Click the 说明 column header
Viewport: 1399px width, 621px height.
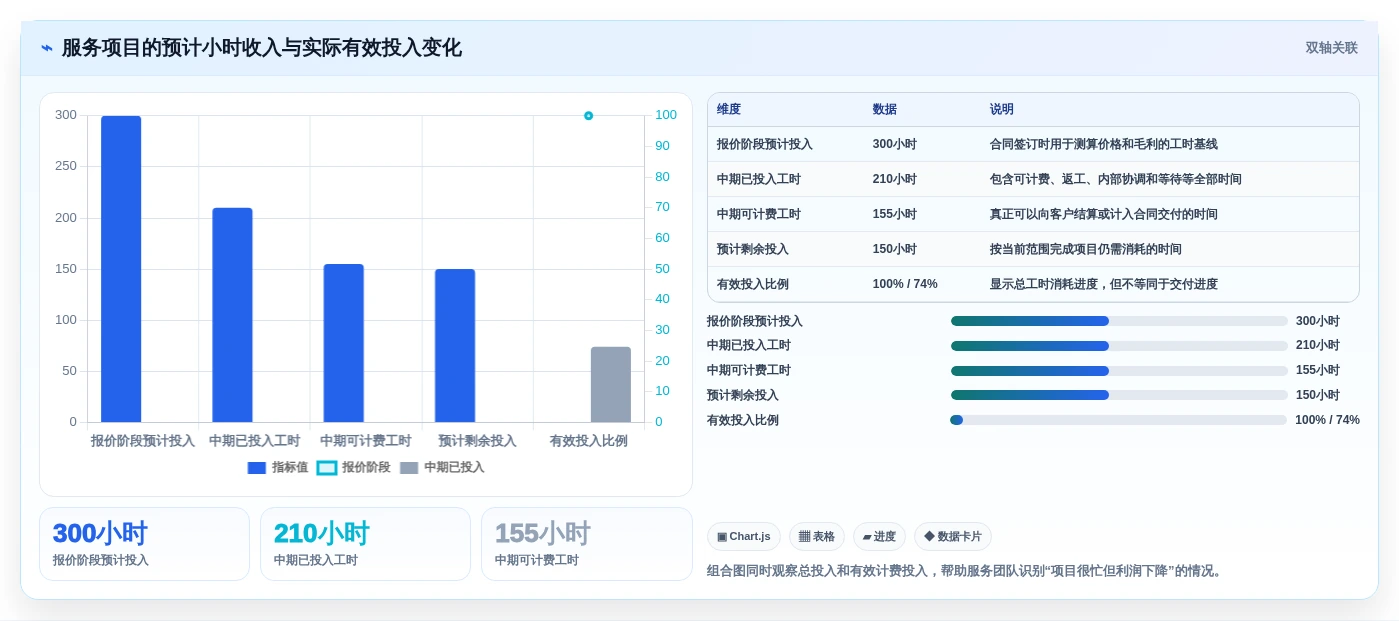click(x=1002, y=110)
